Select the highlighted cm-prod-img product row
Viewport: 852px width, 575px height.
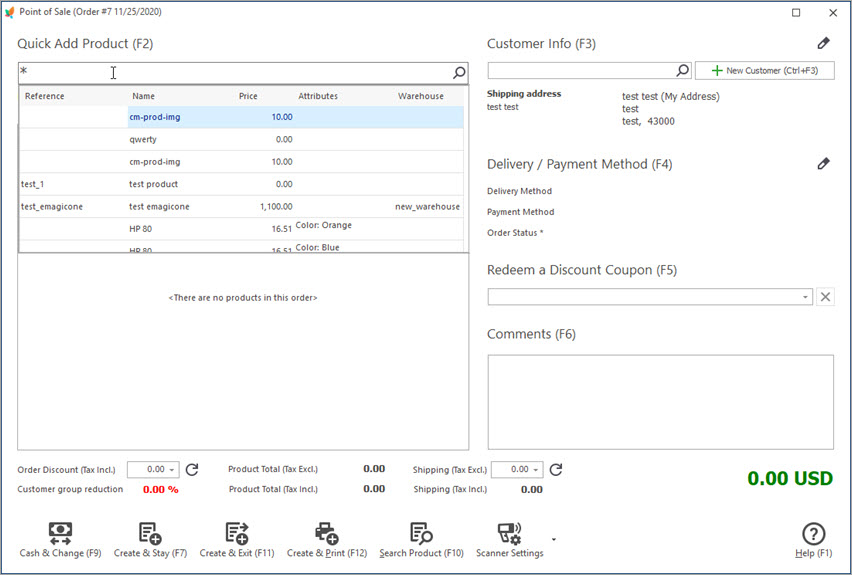click(242, 117)
